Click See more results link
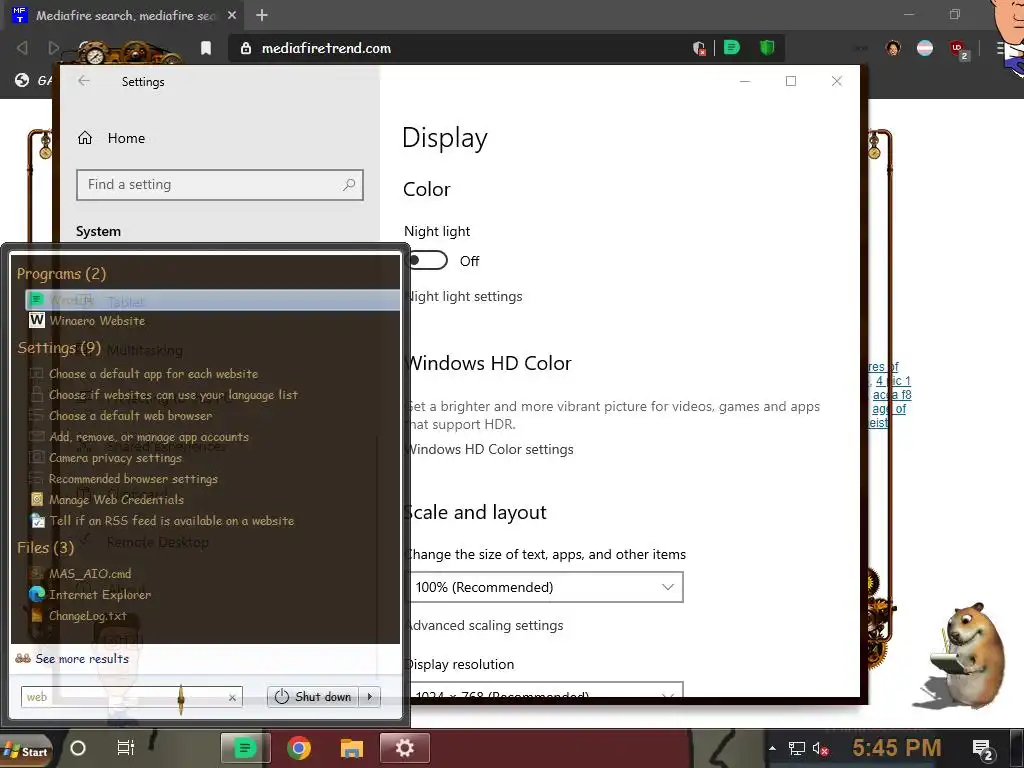This screenshot has width=1024, height=768. pos(82,659)
